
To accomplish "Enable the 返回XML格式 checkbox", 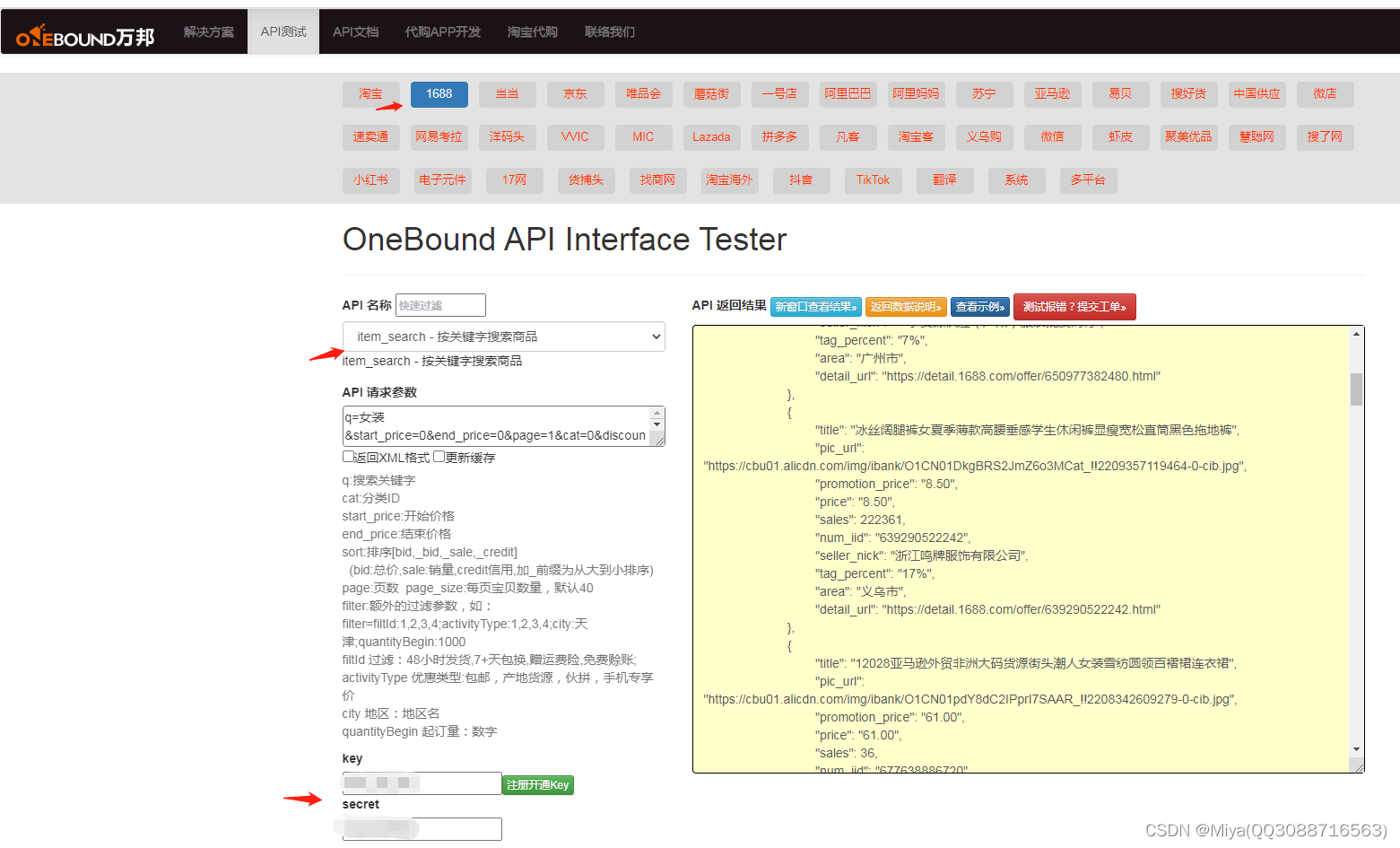I will click(x=348, y=457).
